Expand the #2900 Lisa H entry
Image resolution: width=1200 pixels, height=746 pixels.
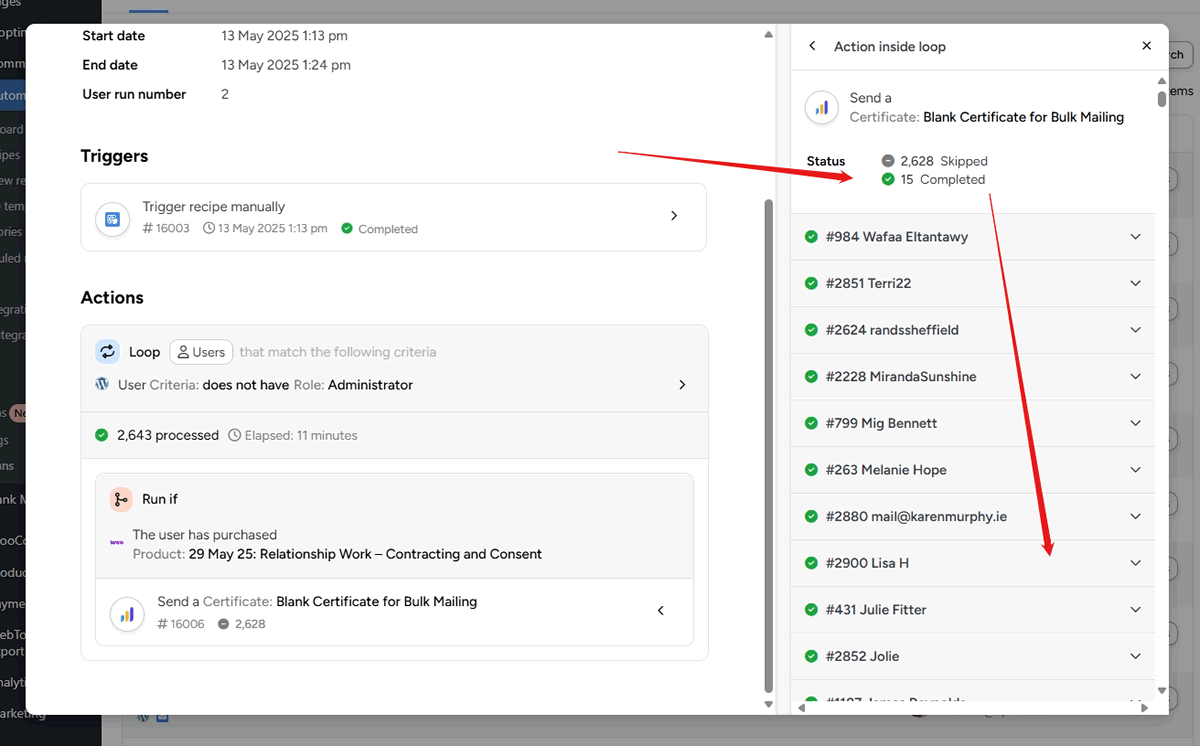click(x=1135, y=563)
